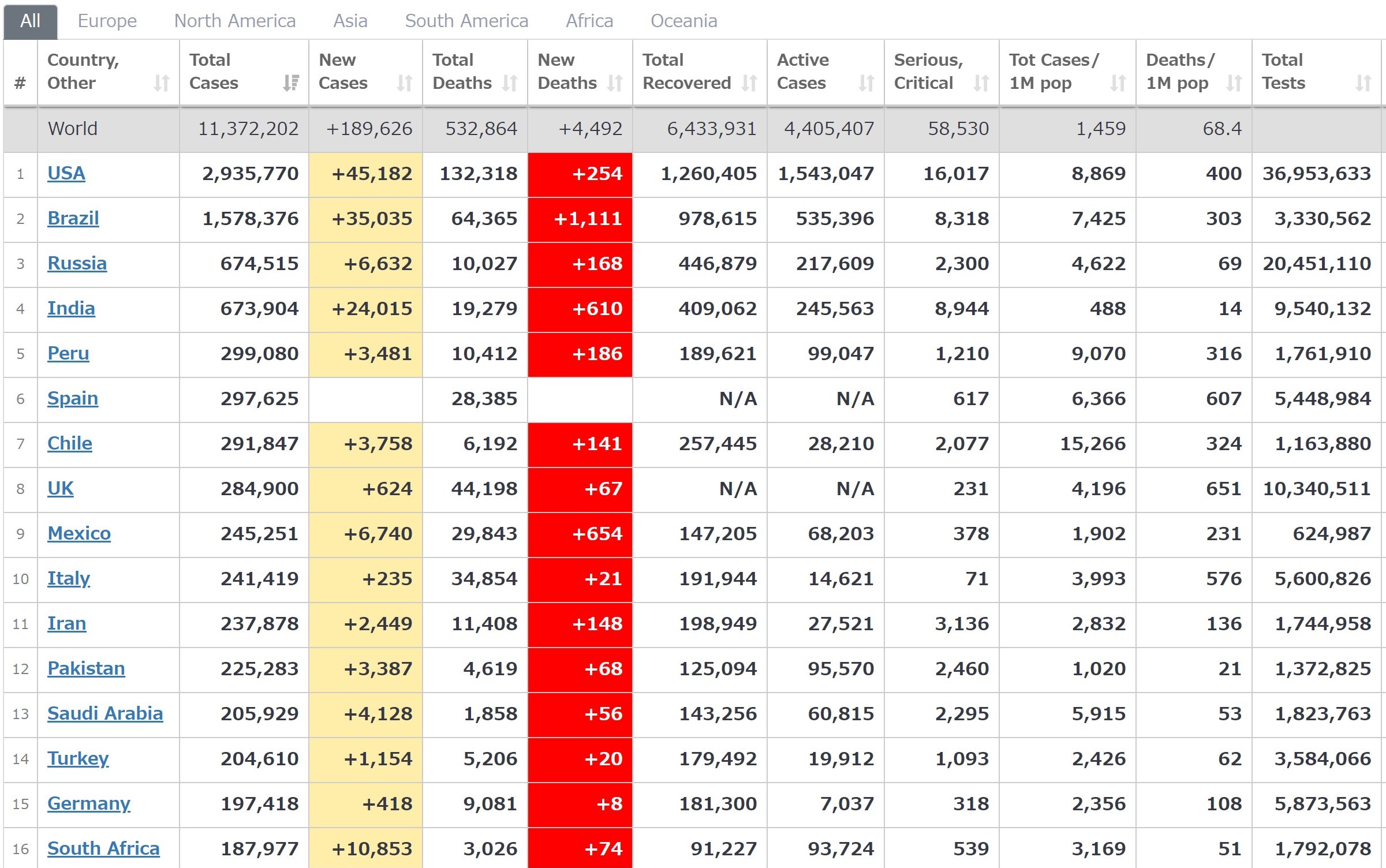
Task: Sort by Total Tests arrows icon
Action: [x=1363, y=83]
